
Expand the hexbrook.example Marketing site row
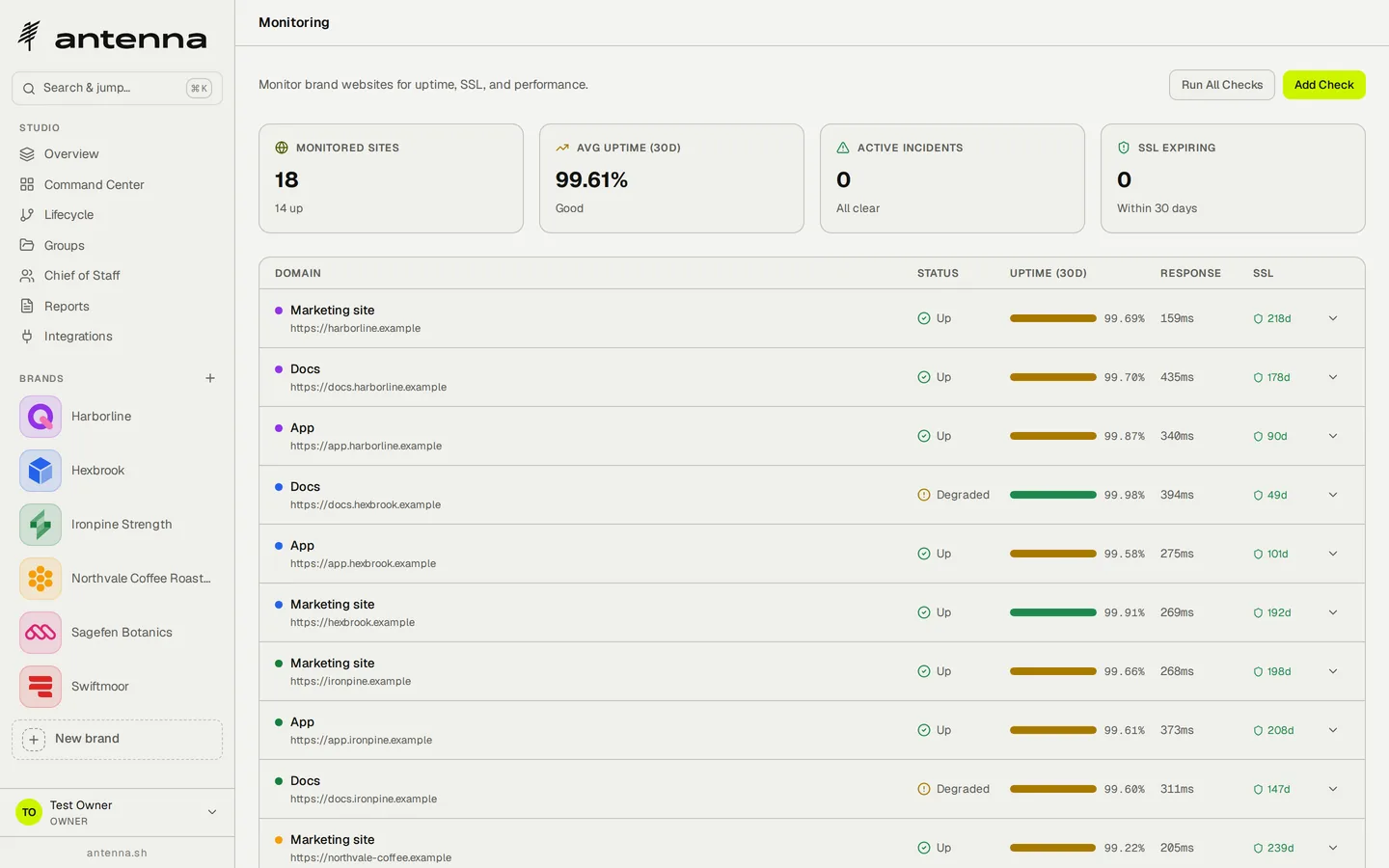(1333, 612)
